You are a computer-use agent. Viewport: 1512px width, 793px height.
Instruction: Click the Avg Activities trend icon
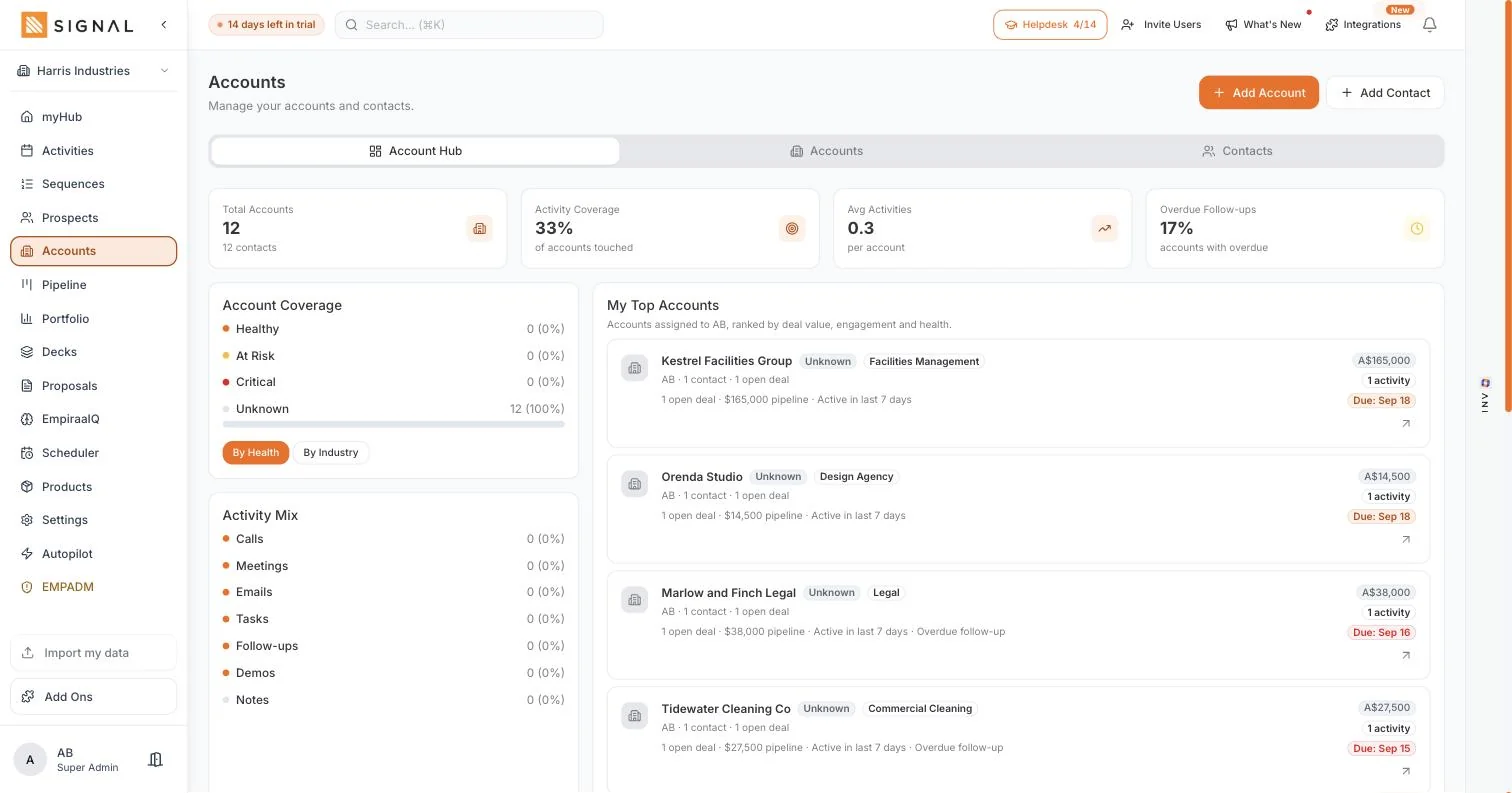pyautogui.click(x=1105, y=229)
